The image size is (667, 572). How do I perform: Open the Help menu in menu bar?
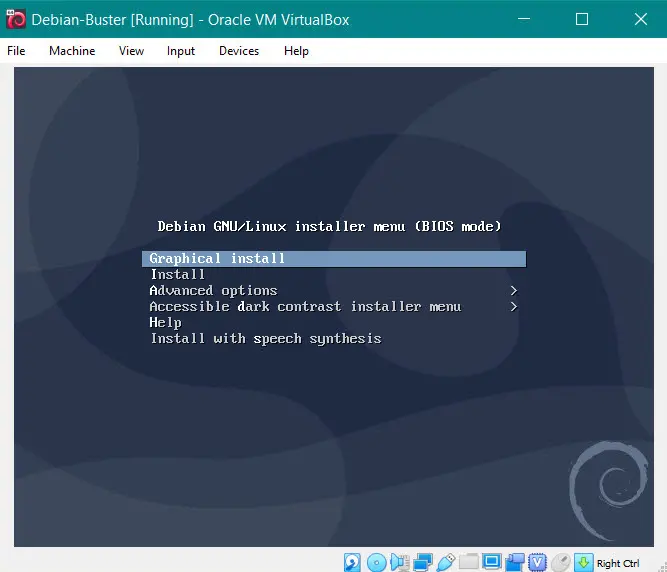(296, 51)
